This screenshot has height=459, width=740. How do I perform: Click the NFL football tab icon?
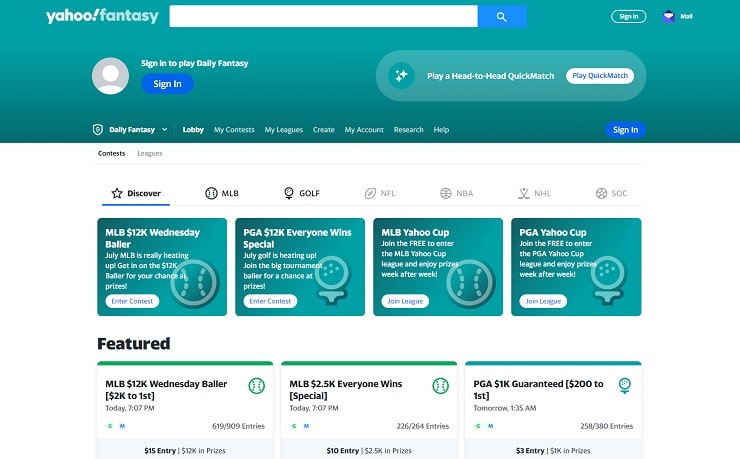[370, 193]
